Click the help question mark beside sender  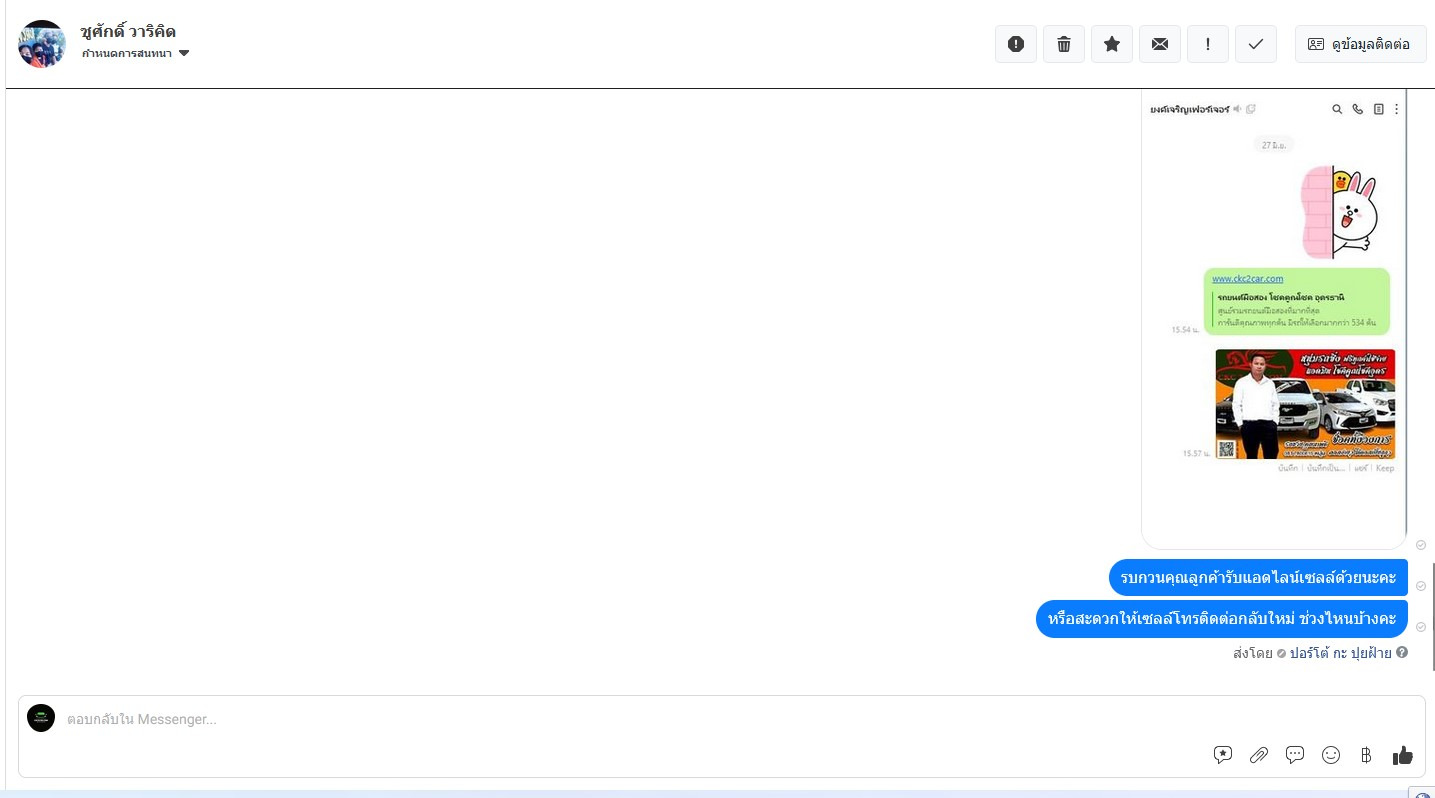1402,653
